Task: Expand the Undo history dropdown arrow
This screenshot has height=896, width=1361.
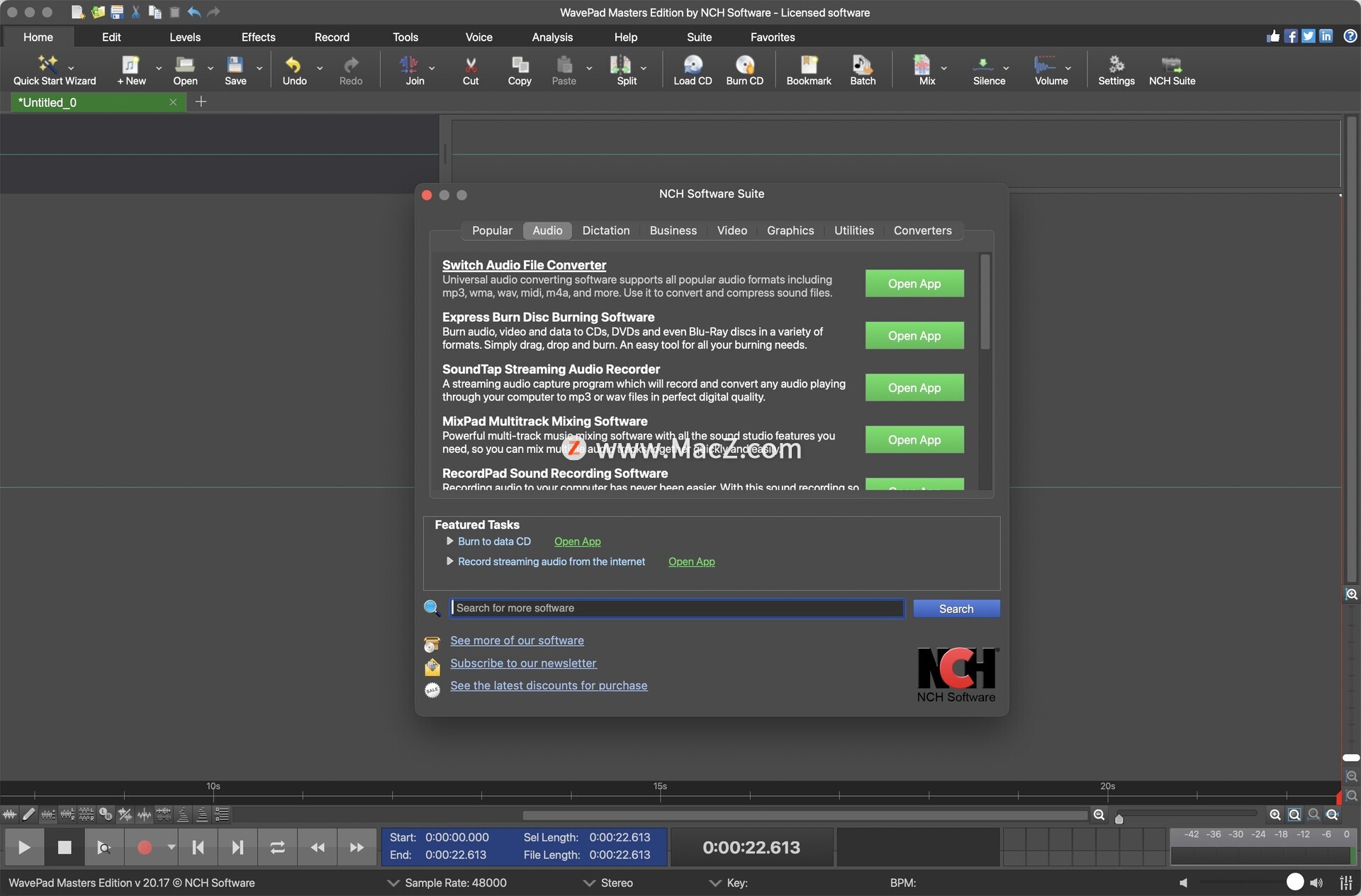Action: (320, 68)
